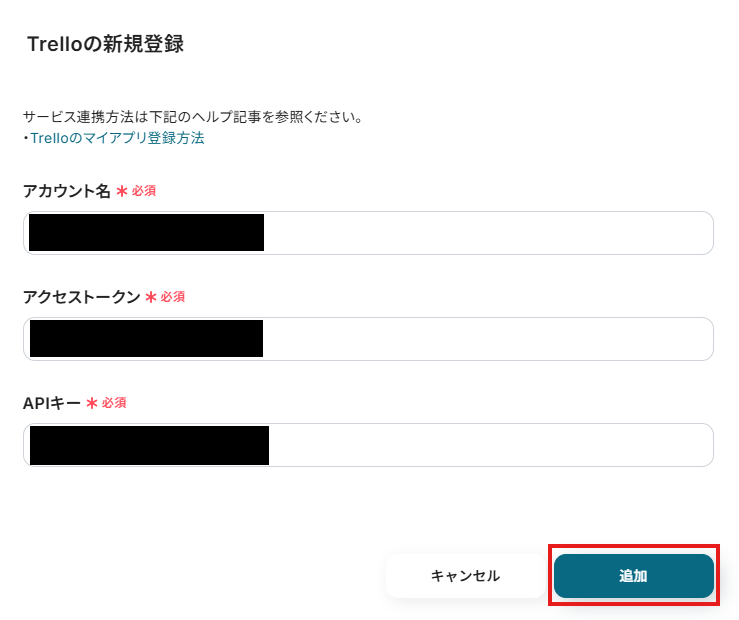Image resolution: width=739 pixels, height=620 pixels.
Task: Click the red asterisk next to アクセストークン
Action: click(151, 297)
